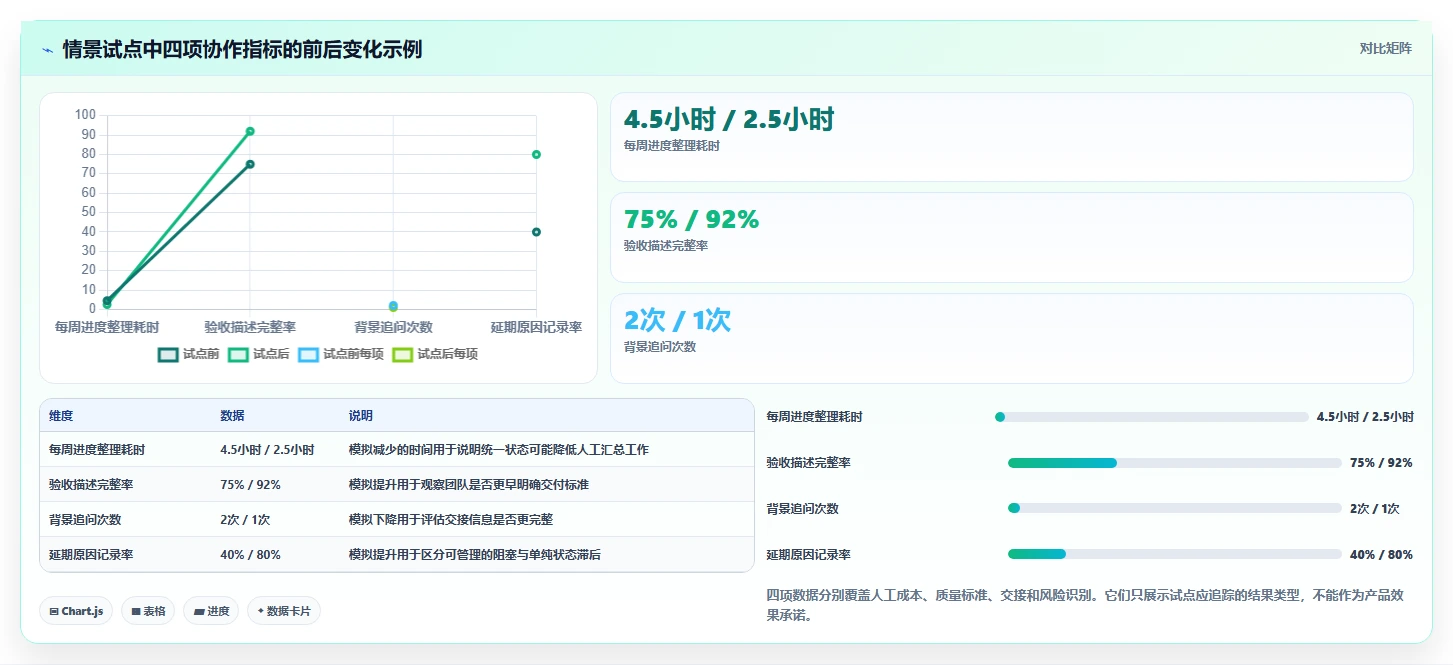Click the footnote paragraph starting 四项数据分别覆盖
1453x665 pixels.
click(x=1087, y=605)
